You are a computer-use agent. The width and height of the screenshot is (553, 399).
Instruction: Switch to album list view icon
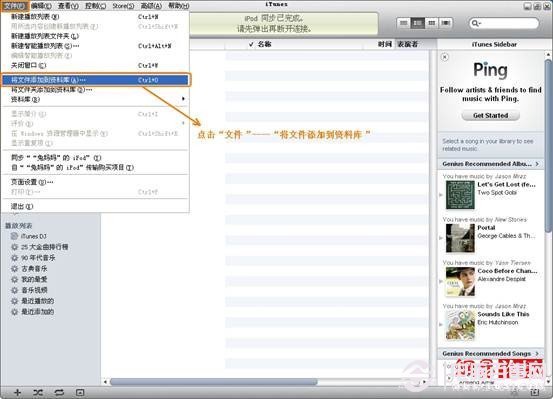pyautogui.click(x=418, y=23)
